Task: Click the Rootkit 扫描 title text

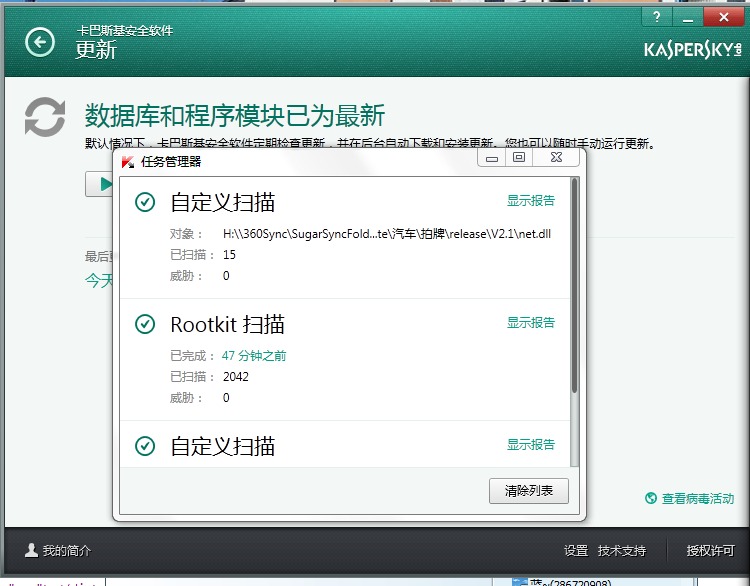Action: [228, 324]
